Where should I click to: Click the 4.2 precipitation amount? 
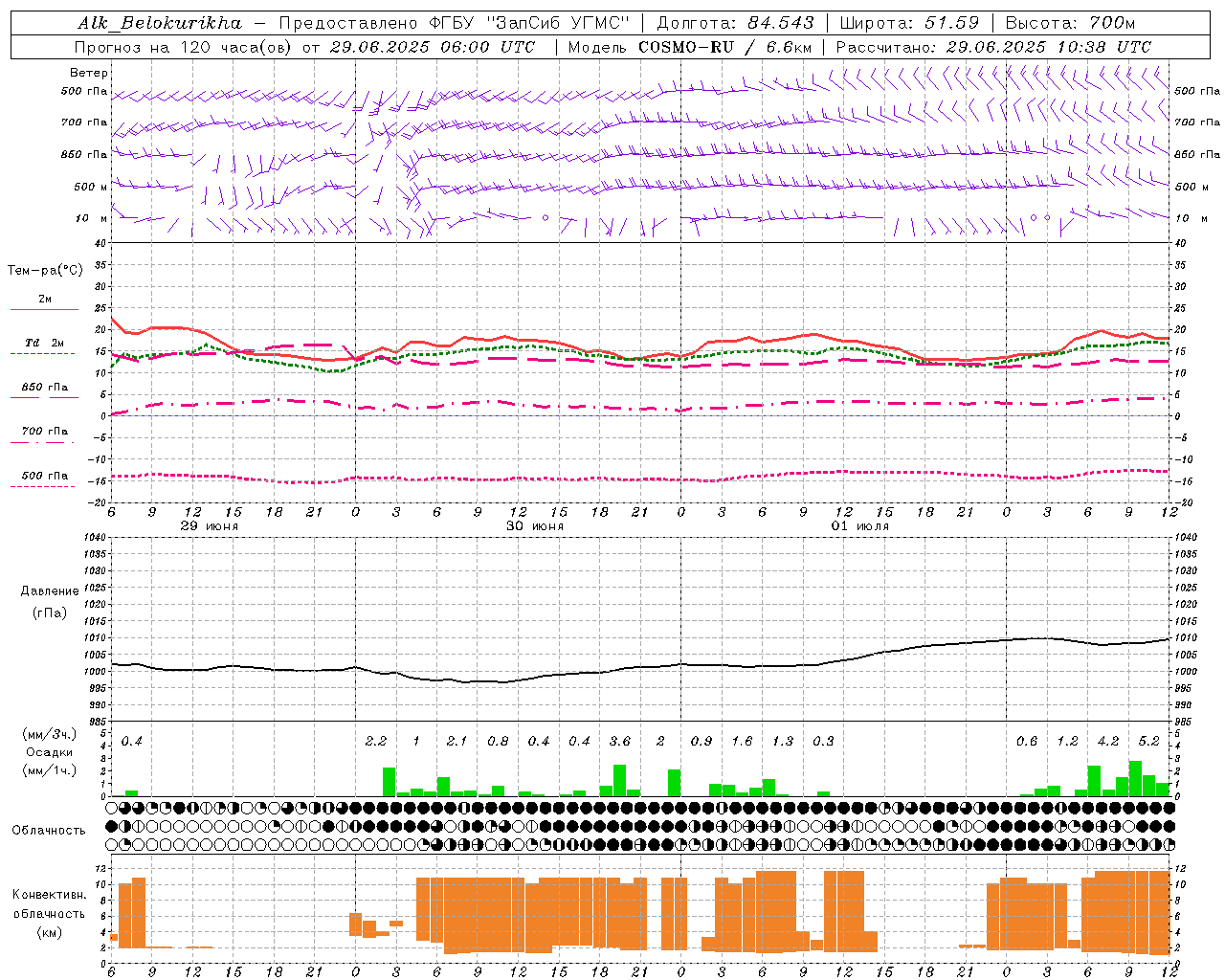(1108, 742)
